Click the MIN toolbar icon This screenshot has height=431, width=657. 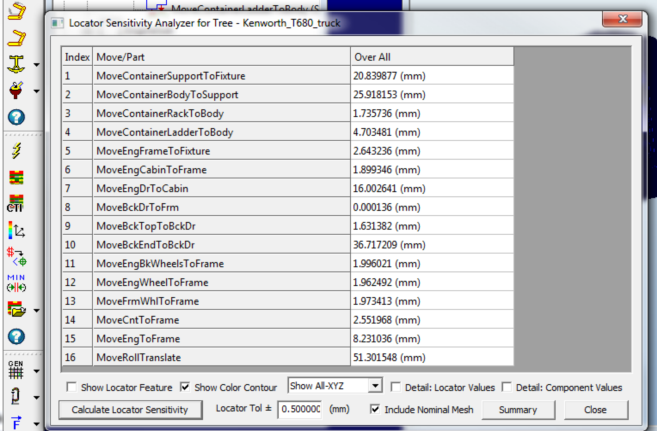(x=15, y=283)
